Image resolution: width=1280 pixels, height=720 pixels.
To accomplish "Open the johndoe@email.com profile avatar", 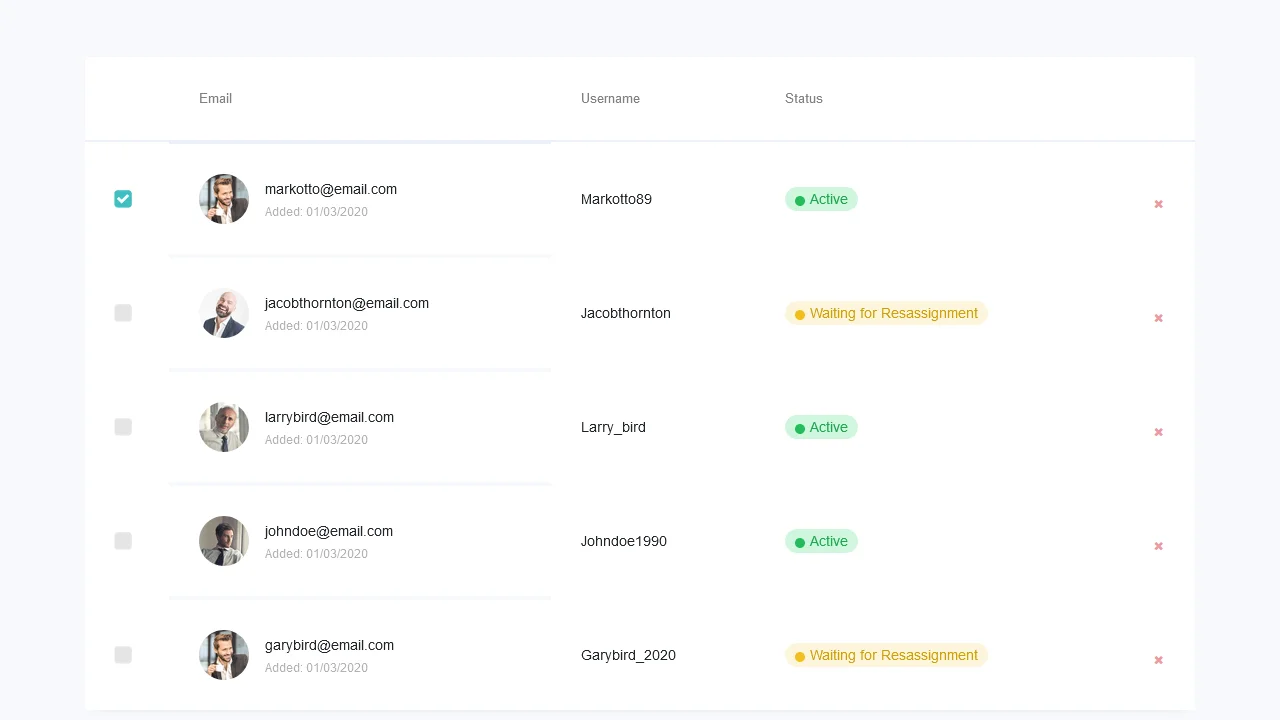I will pyautogui.click(x=224, y=541).
